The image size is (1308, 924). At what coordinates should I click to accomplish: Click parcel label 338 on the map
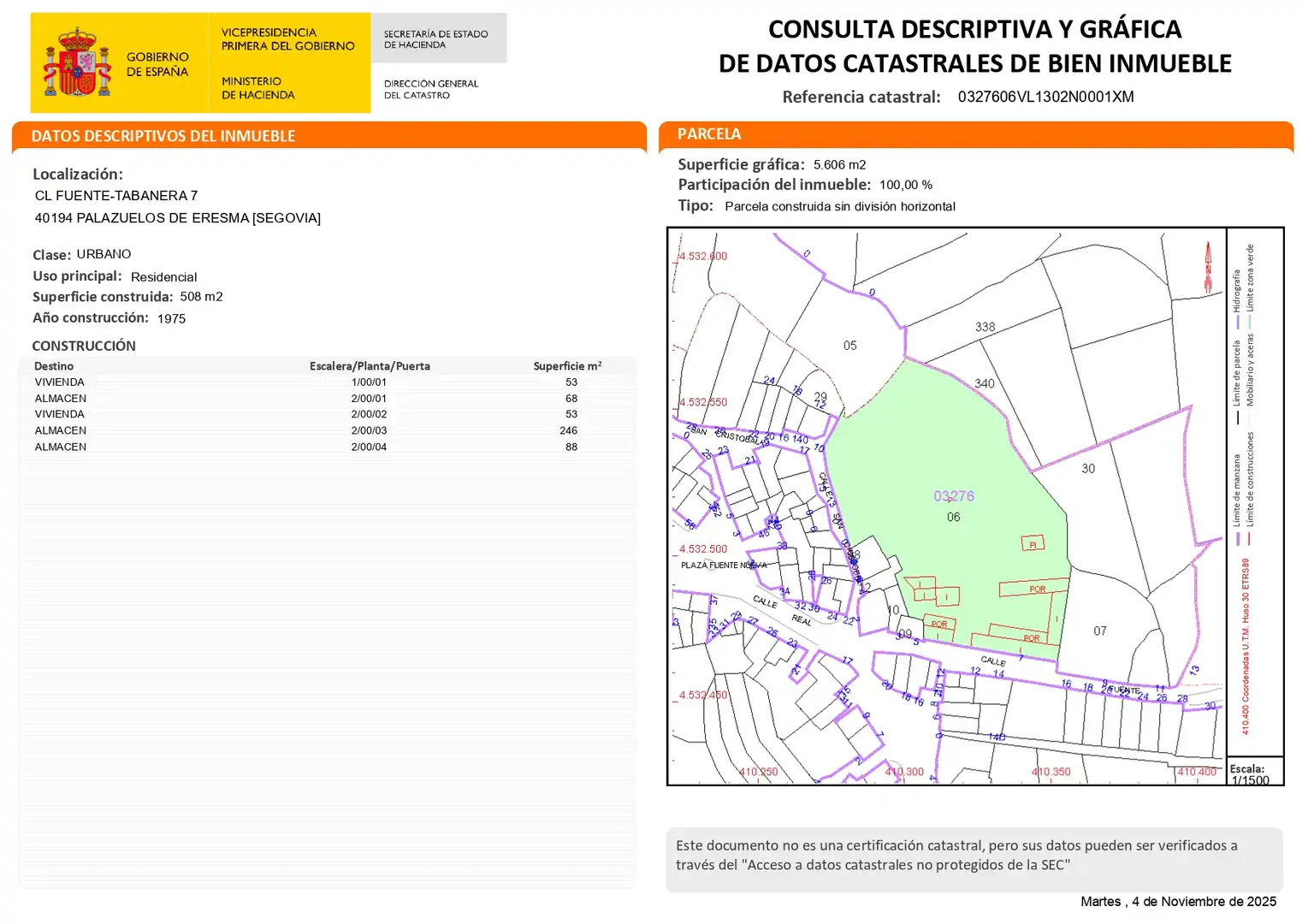(x=985, y=327)
